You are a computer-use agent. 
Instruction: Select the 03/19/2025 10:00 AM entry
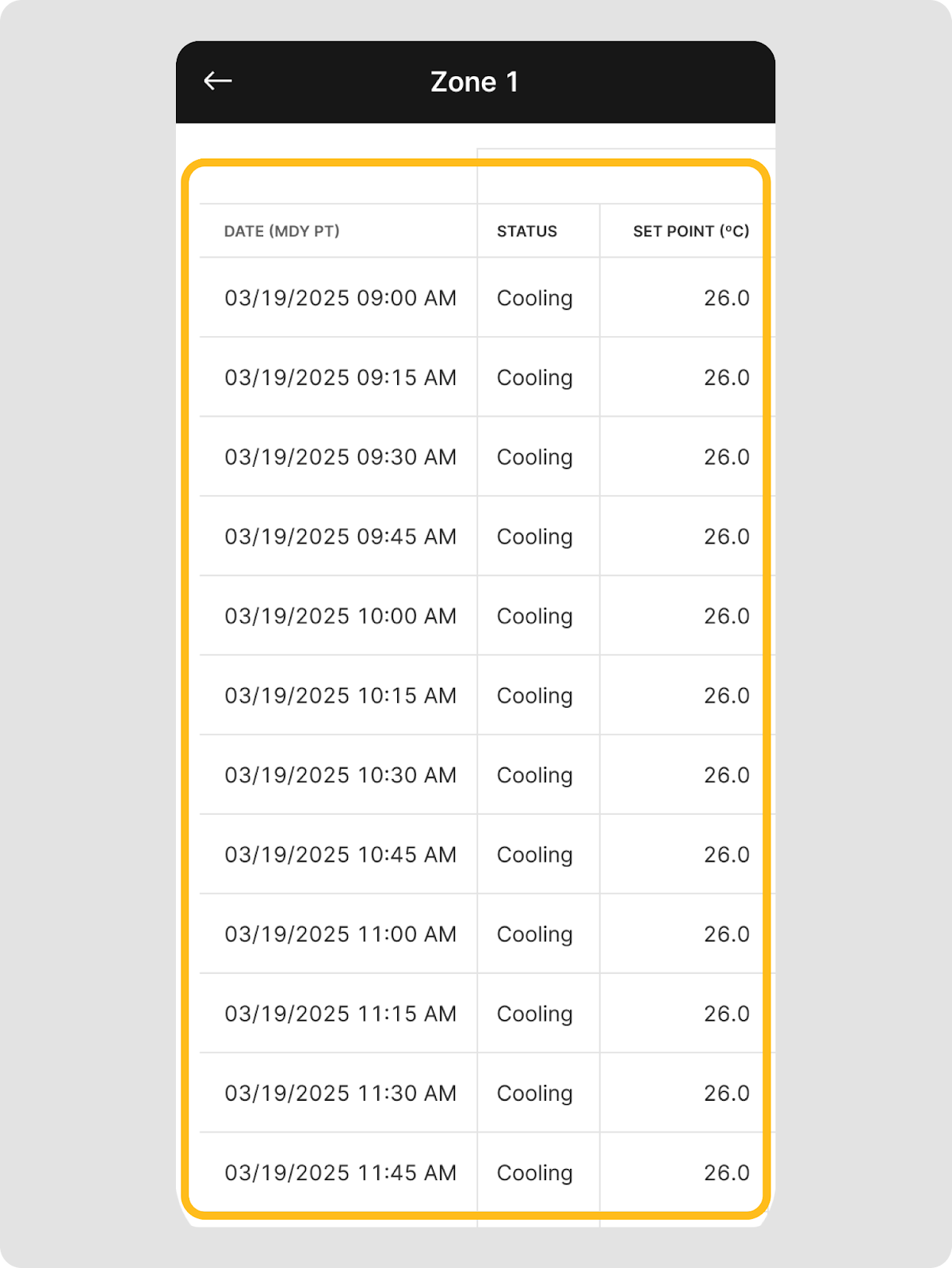coord(340,616)
